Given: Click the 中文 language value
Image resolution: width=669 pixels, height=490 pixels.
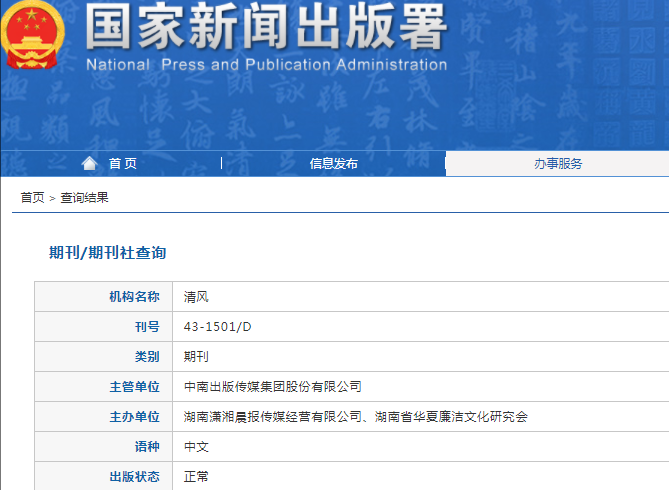Looking at the screenshot, I should 196,446.
